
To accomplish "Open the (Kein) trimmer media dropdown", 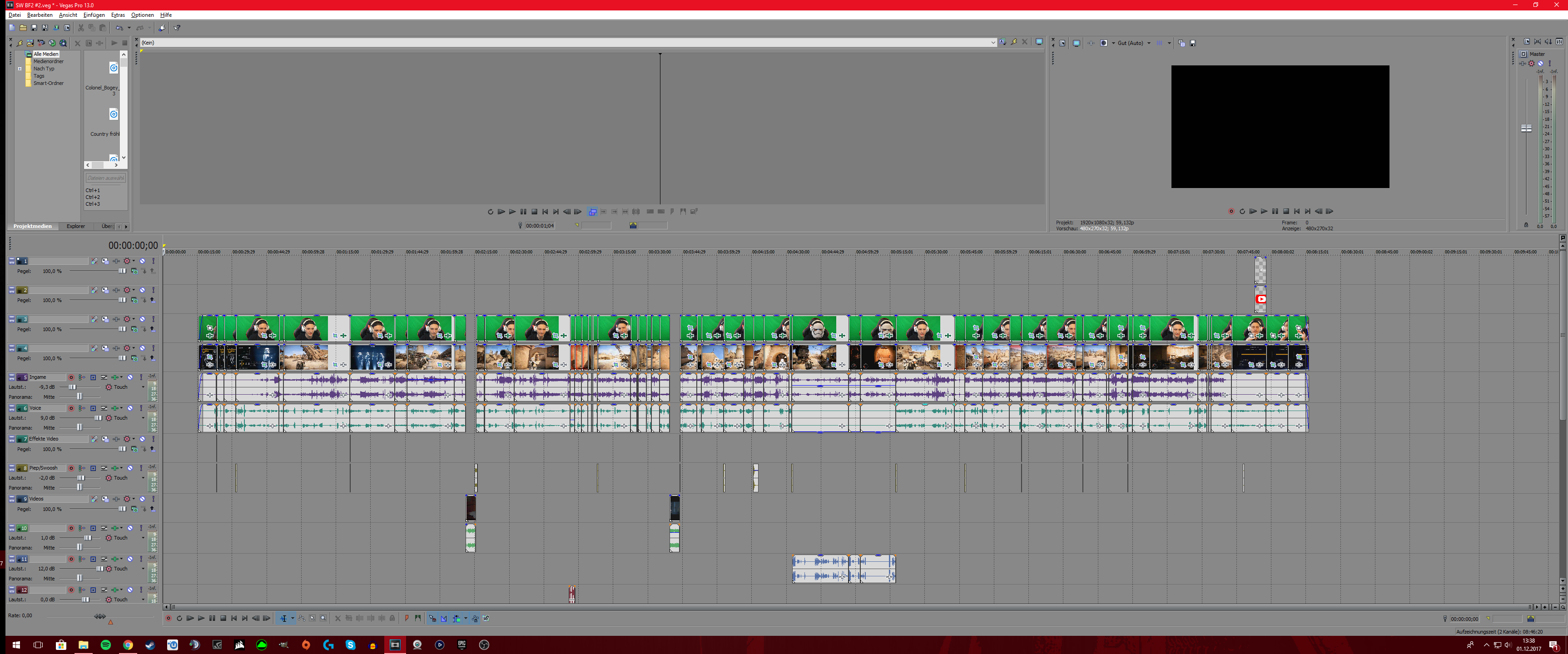I will coord(993,43).
